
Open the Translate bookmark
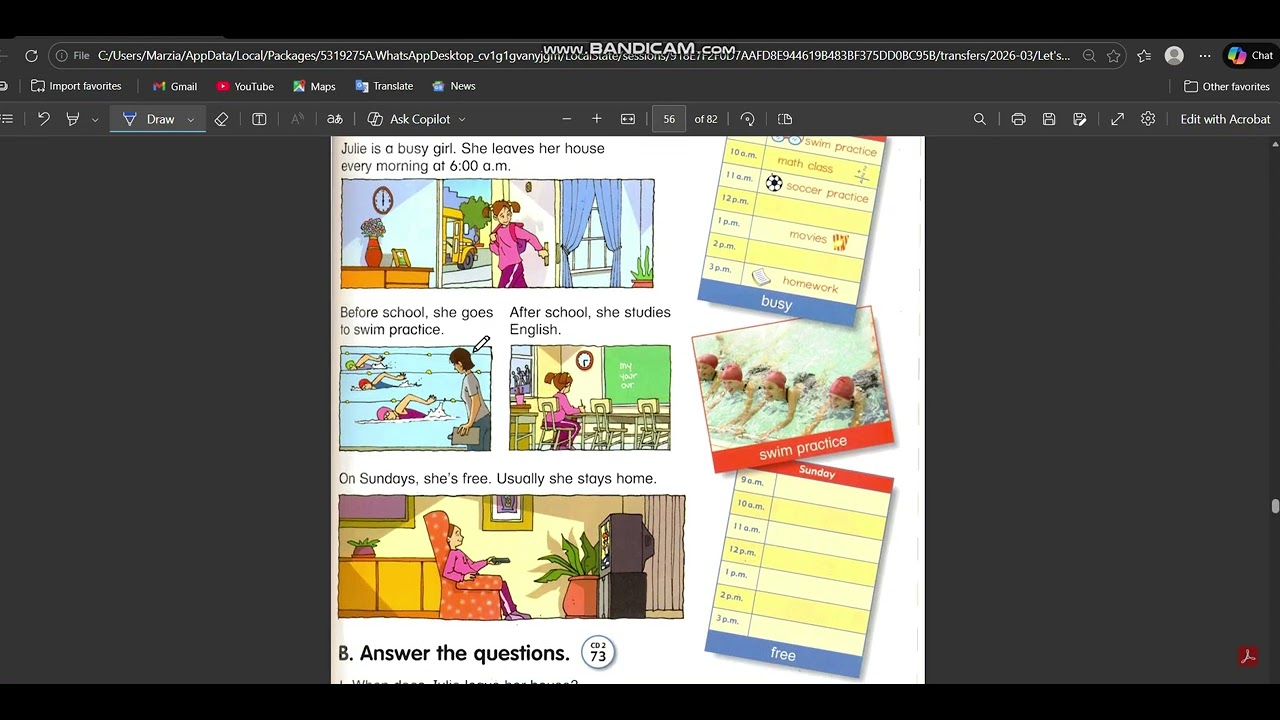(384, 86)
